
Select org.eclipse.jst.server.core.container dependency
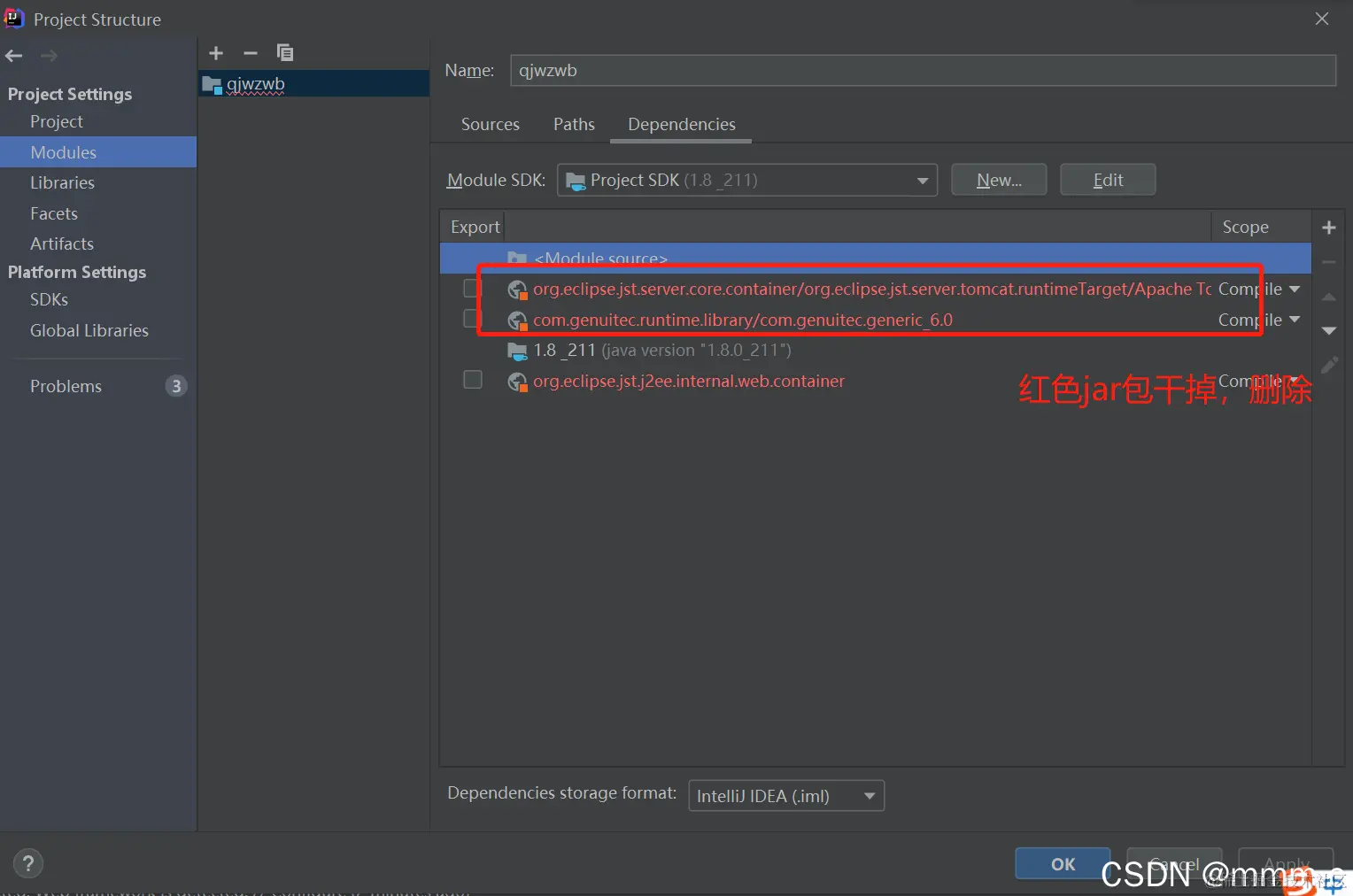pos(874,290)
